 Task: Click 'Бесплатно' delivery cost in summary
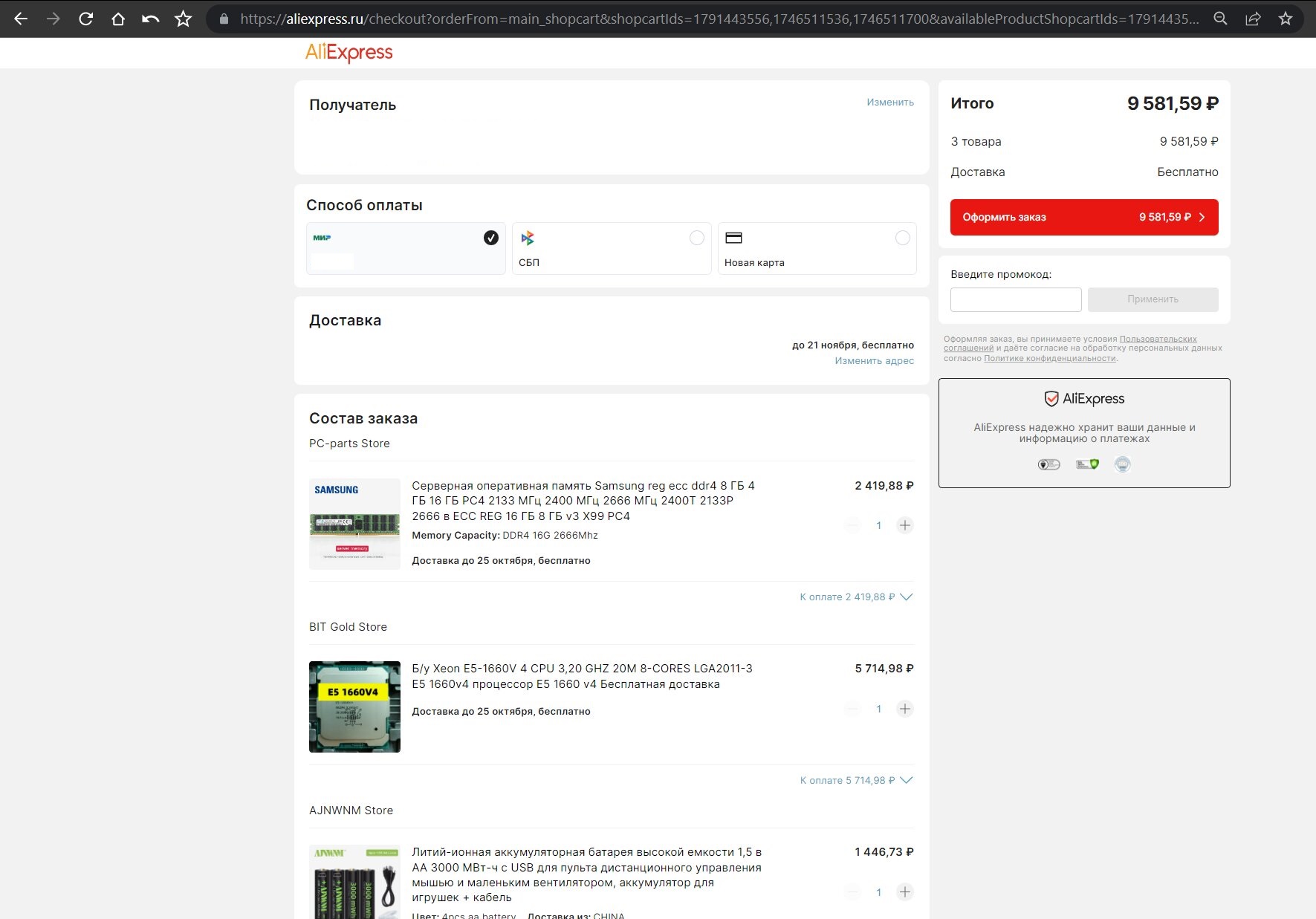coord(1187,172)
